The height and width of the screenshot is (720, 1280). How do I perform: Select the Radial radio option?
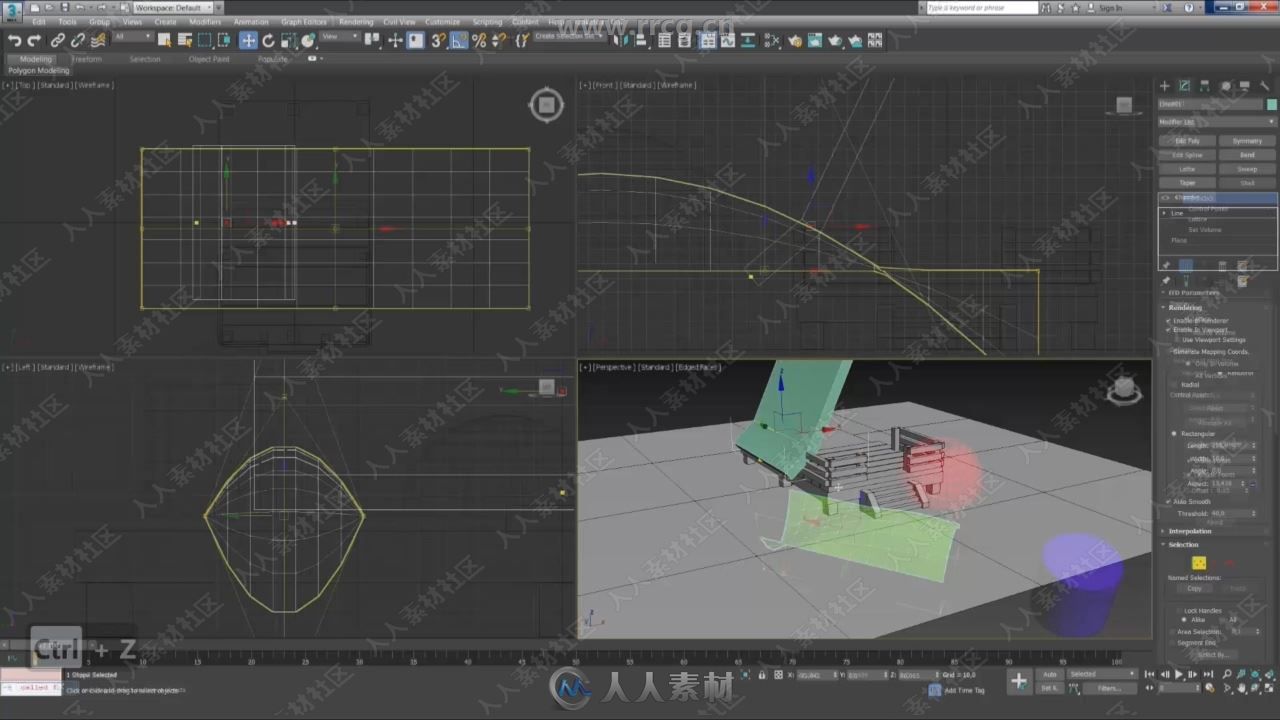pyautogui.click(x=1174, y=384)
